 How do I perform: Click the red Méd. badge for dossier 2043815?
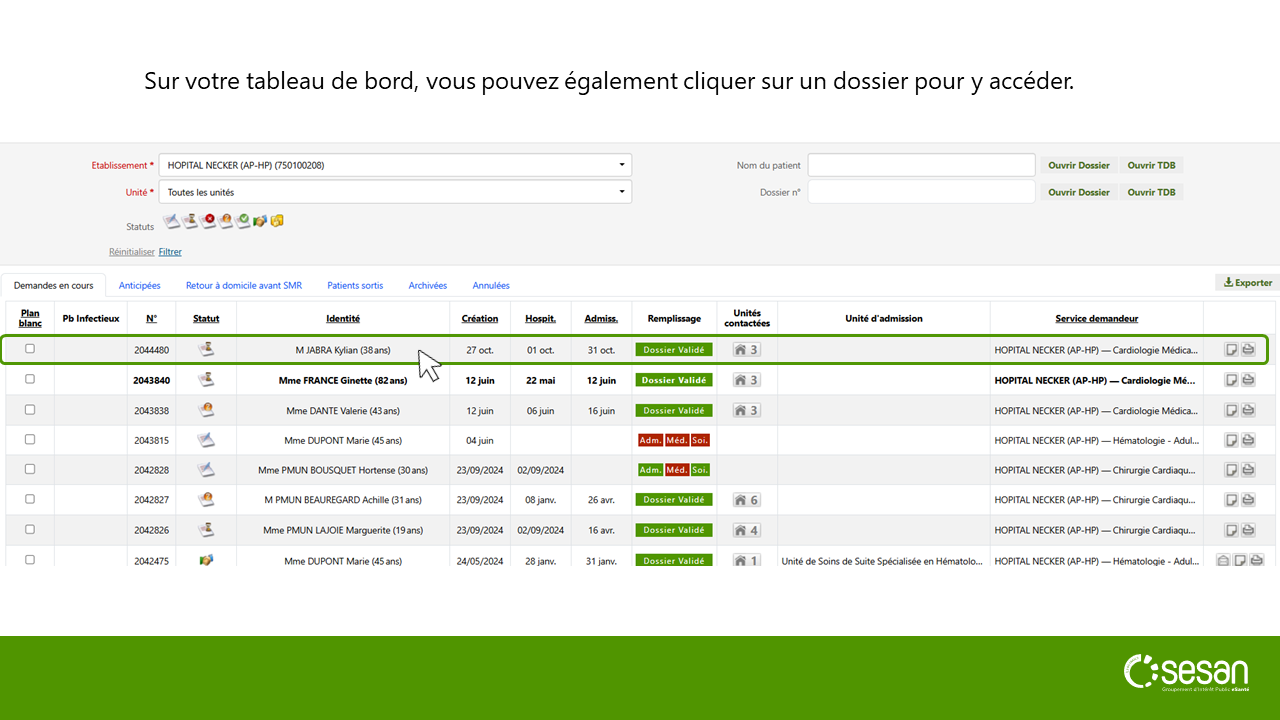point(676,440)
